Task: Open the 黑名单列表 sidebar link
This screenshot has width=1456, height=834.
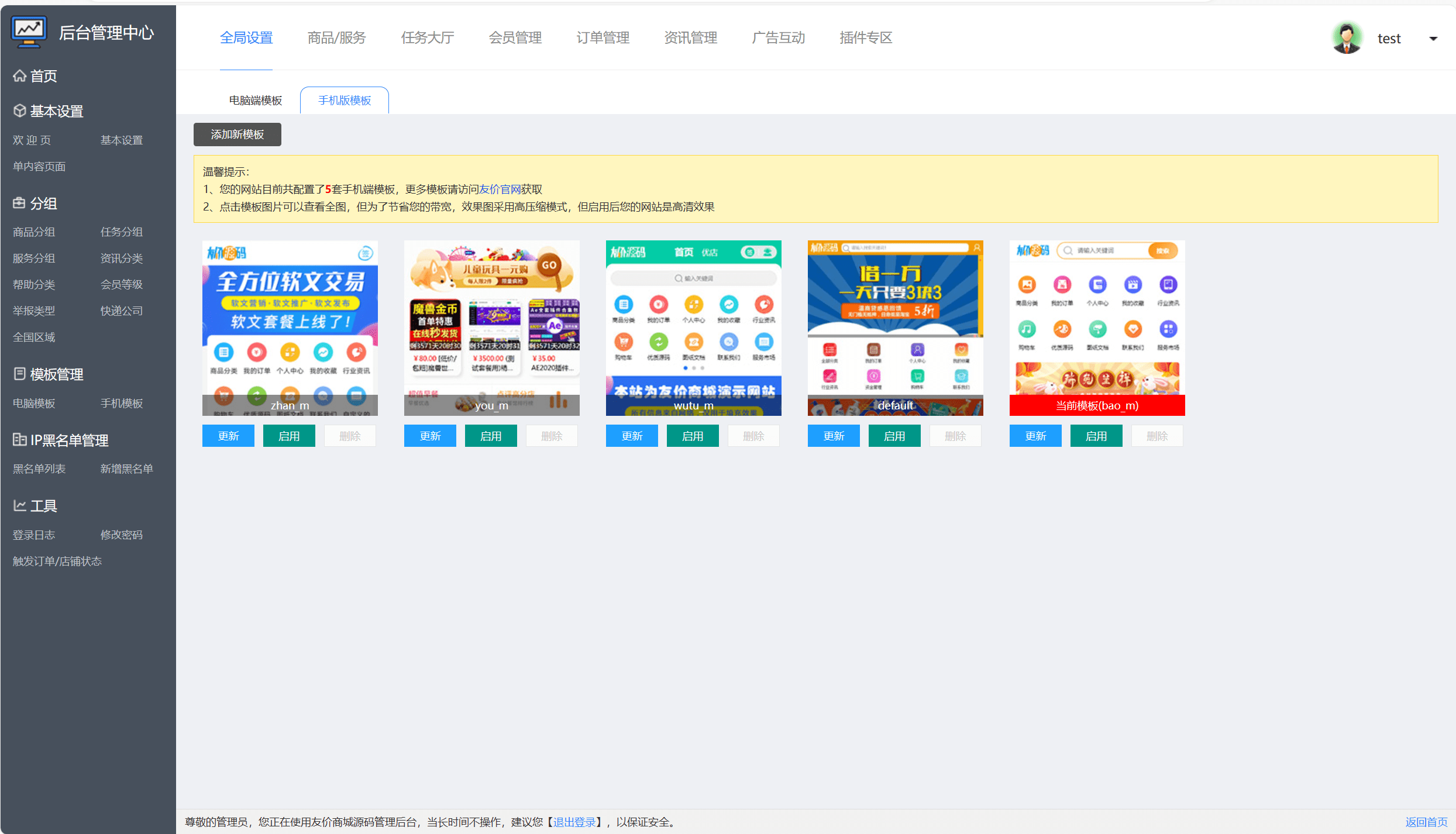Action: [39, 469]
